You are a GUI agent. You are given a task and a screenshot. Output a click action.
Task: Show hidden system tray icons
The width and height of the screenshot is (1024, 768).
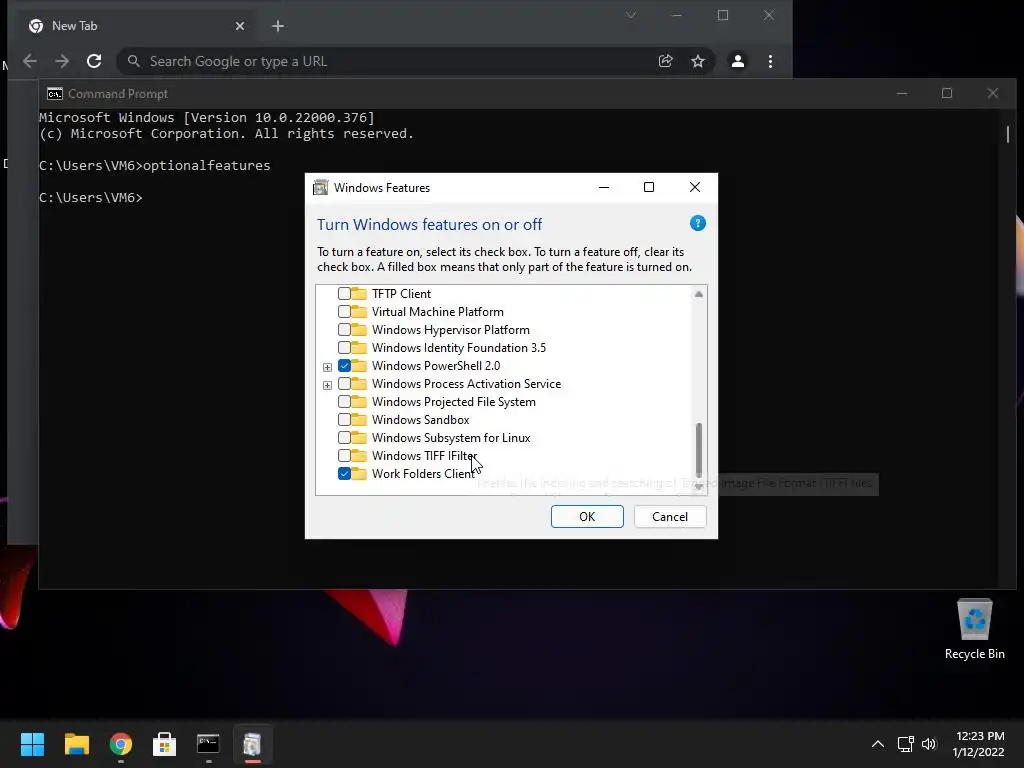coord(878,744)
